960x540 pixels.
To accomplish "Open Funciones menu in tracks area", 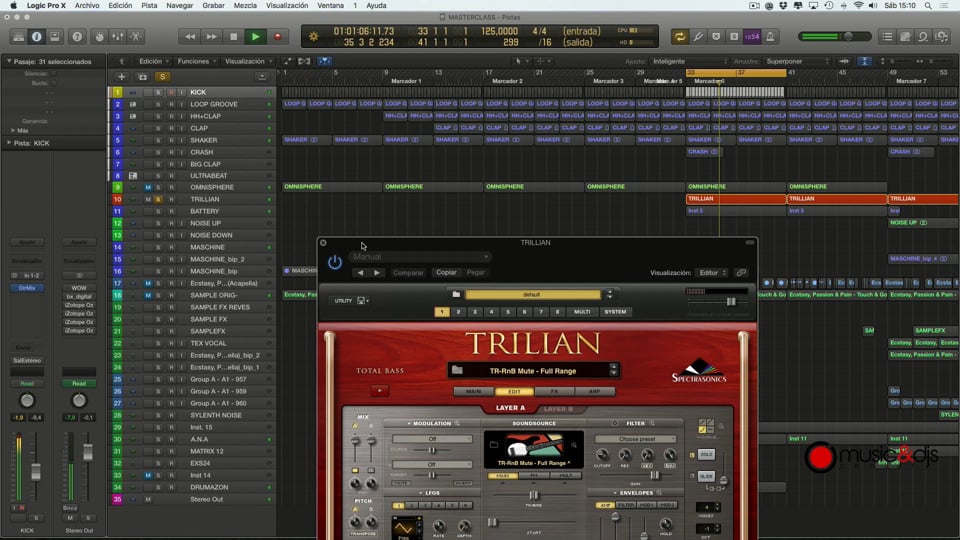I will 196,61.
